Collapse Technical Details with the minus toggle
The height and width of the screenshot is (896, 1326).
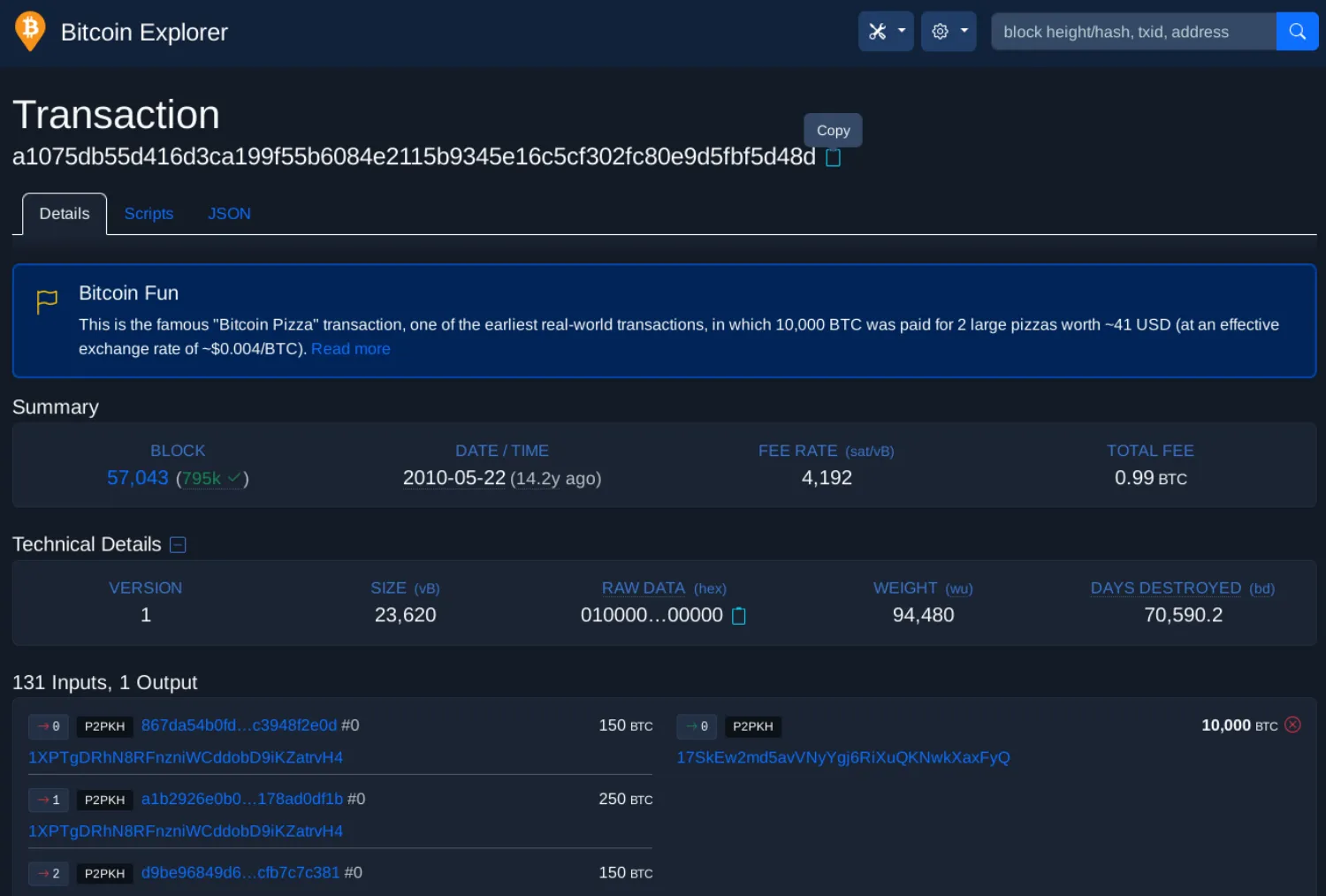[x=177, y=544]
